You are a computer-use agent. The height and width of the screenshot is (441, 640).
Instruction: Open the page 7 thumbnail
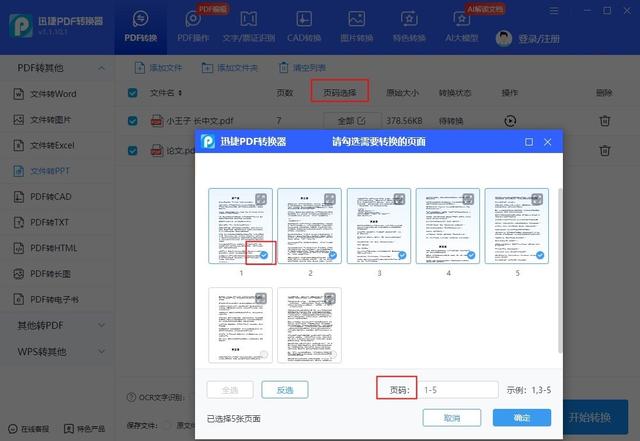coord(309,325)
